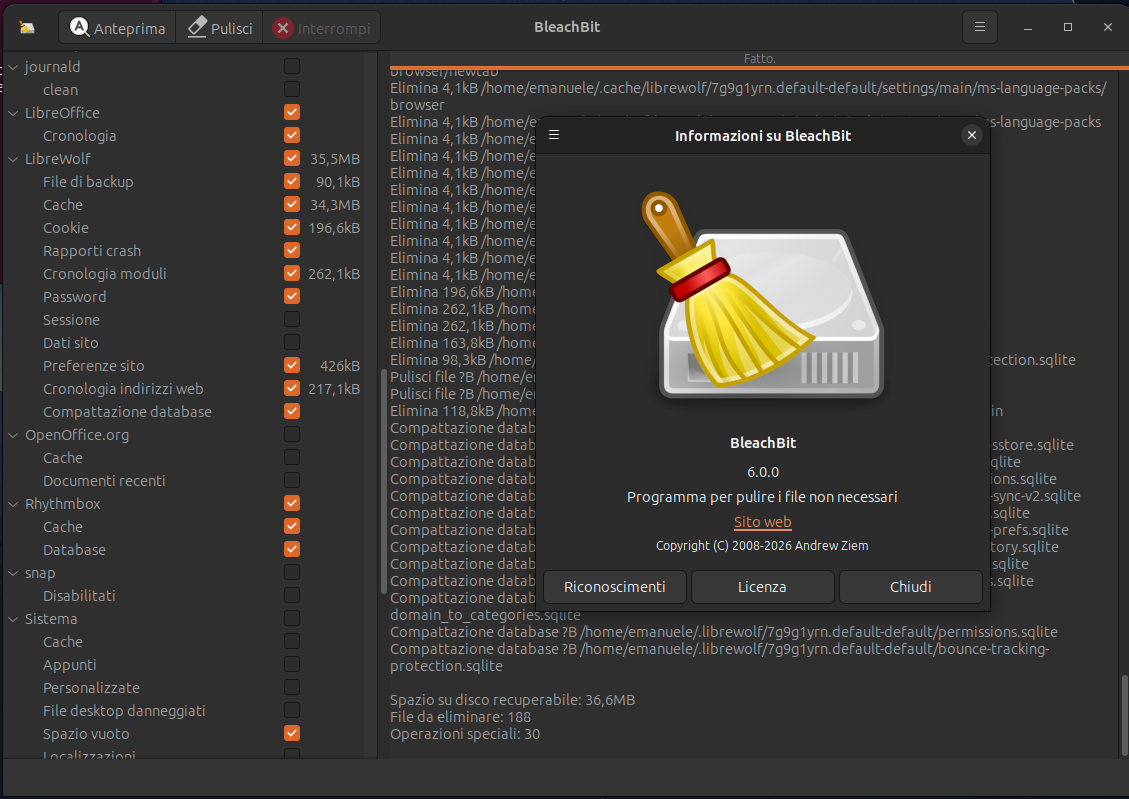Image resolution: width=1129 pixels, height=799 pixels.
Task: Open the hamburger menu inside the About dialog
Action: 553,135
